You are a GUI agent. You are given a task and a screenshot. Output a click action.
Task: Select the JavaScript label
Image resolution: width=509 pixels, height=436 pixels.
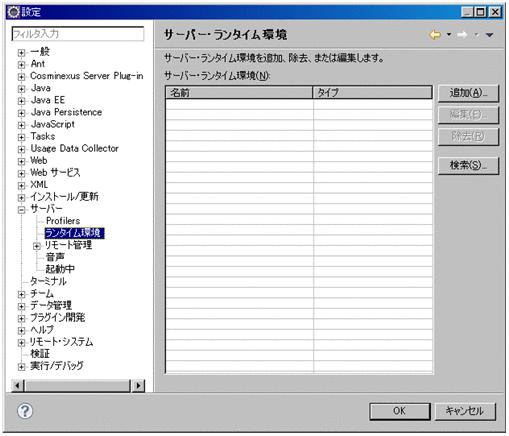[x=53, y=124]
